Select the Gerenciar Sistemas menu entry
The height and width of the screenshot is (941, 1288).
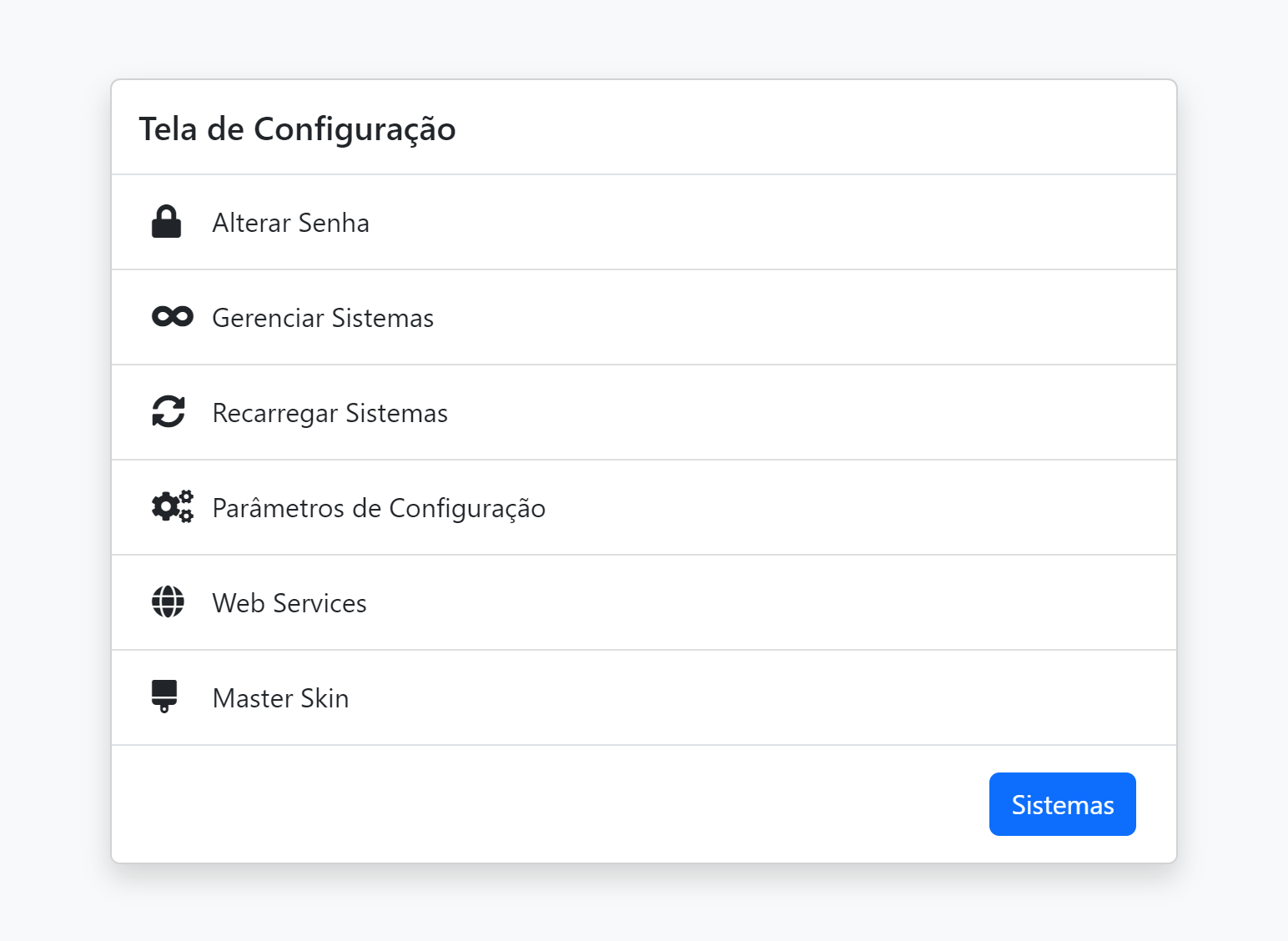[323, 318]
